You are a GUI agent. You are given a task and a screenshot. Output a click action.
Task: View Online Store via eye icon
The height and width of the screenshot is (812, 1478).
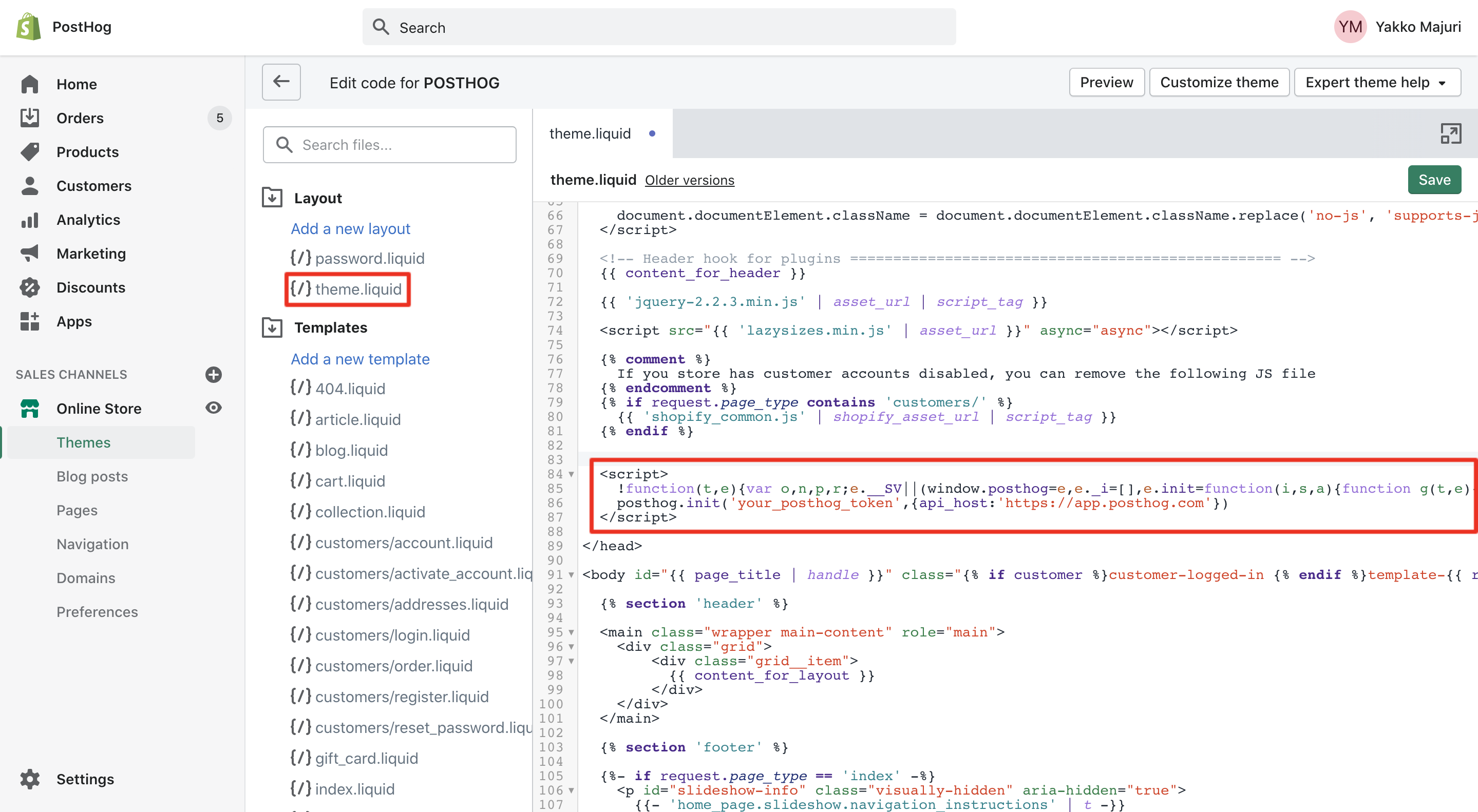click(x=214, y=408)
